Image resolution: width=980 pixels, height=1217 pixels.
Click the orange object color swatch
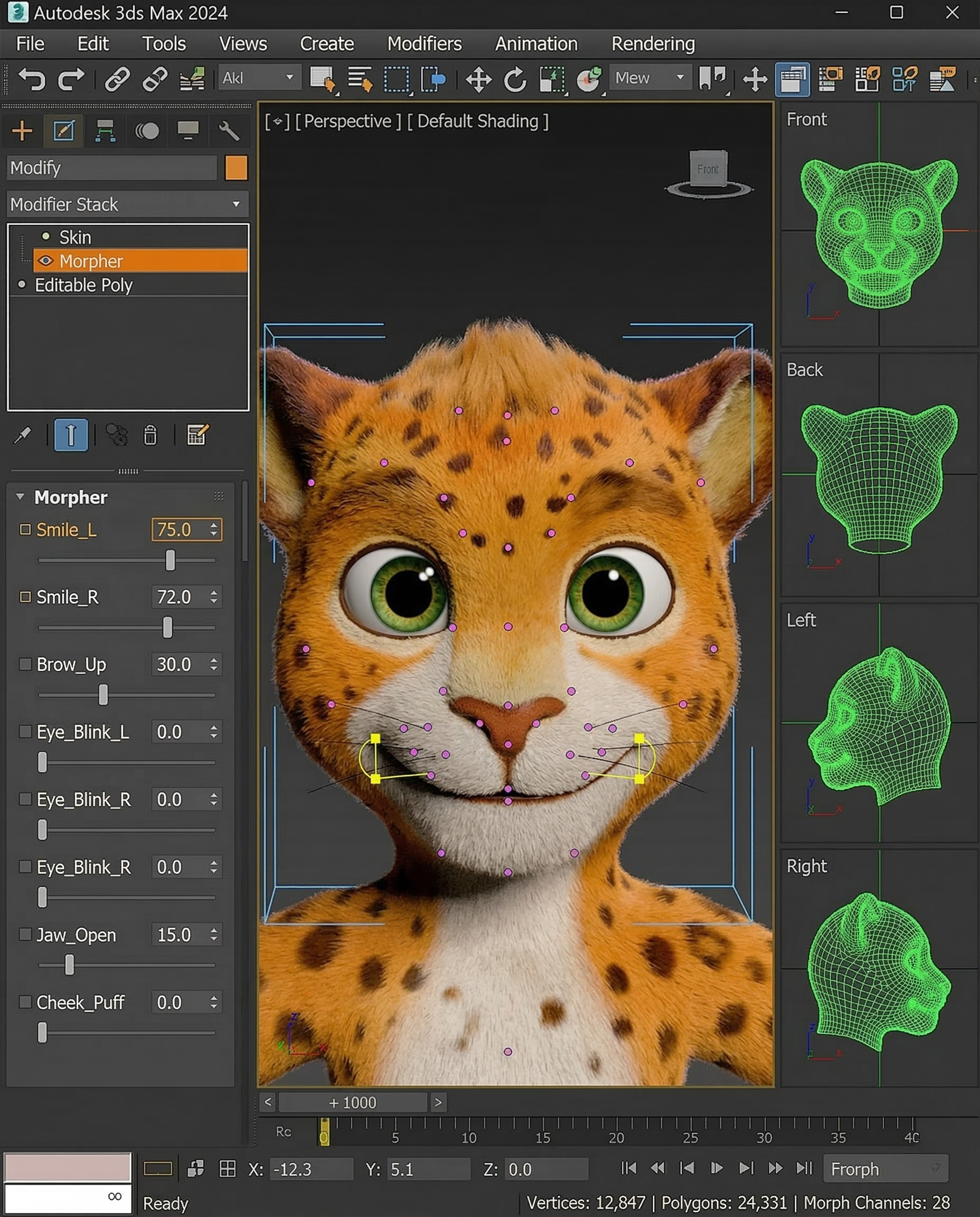(x=236, y=168)
